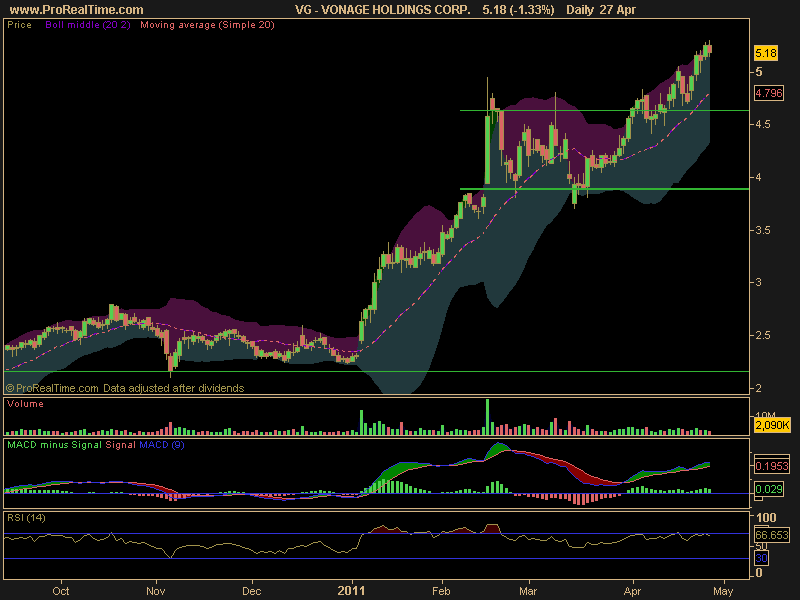Click the 4.5 price axis label
The width and height of the screenshot is (800, 600).
pyautogui.click(x=763, y=124)
